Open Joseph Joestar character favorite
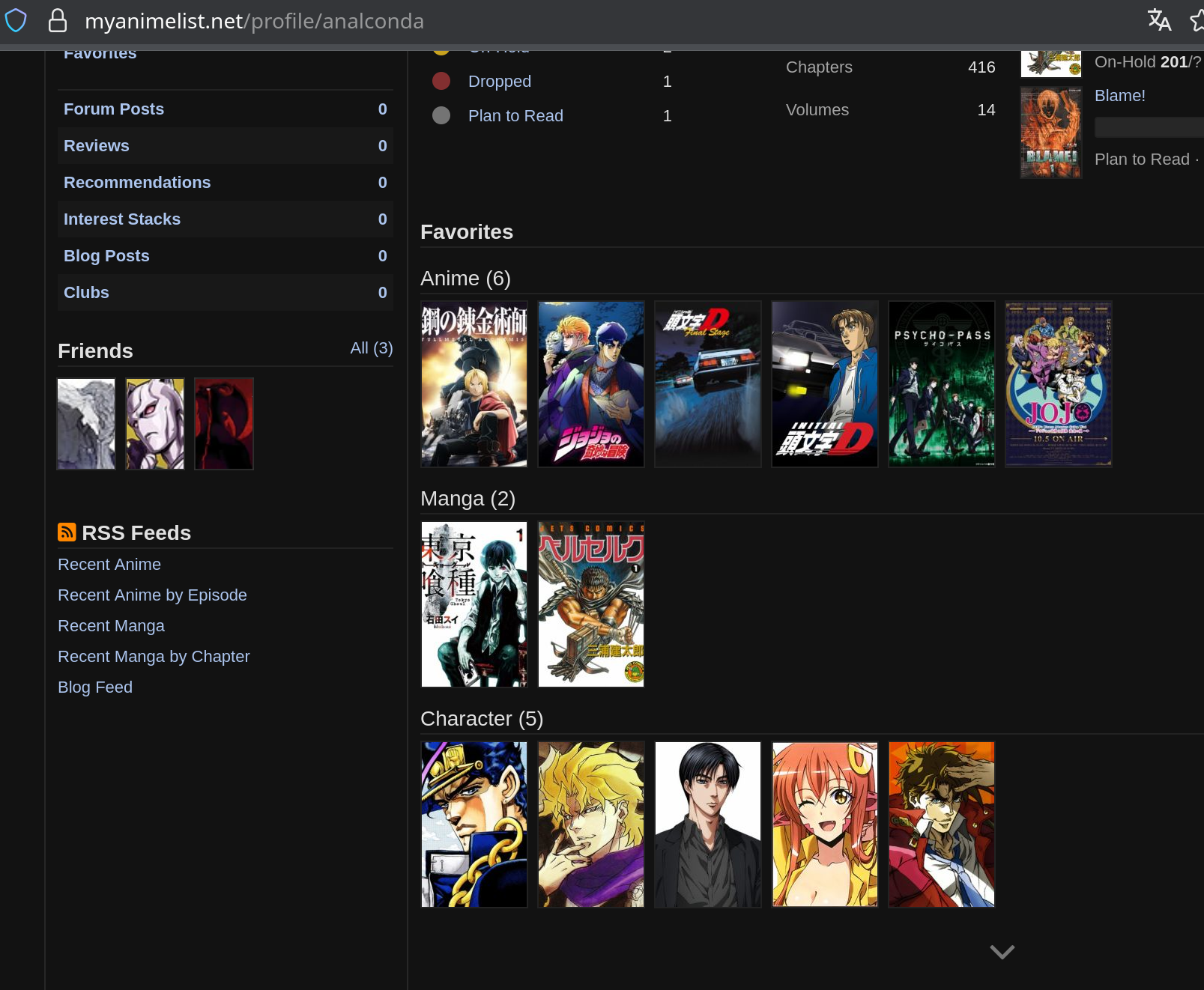Viewport: 1204px width, 990px height. point(942,825)
